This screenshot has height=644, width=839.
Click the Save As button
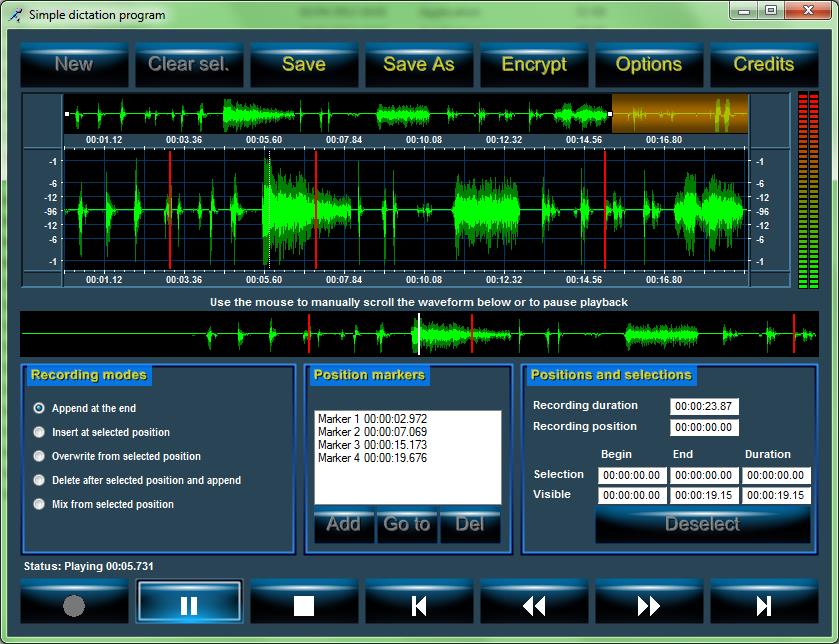(419, 64)
